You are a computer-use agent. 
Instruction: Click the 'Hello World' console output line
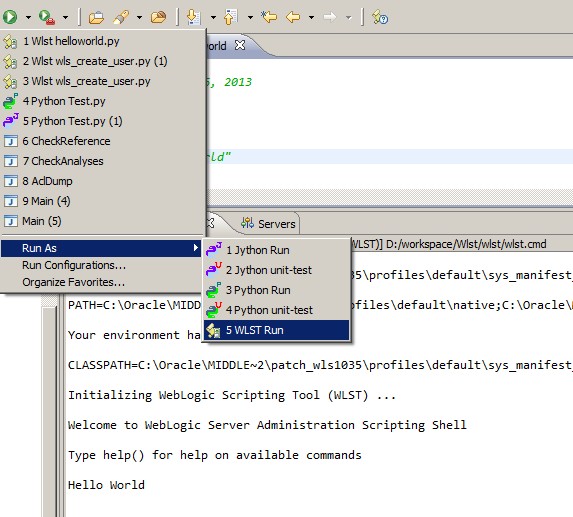pyautogui.click(x=106, y=485)
